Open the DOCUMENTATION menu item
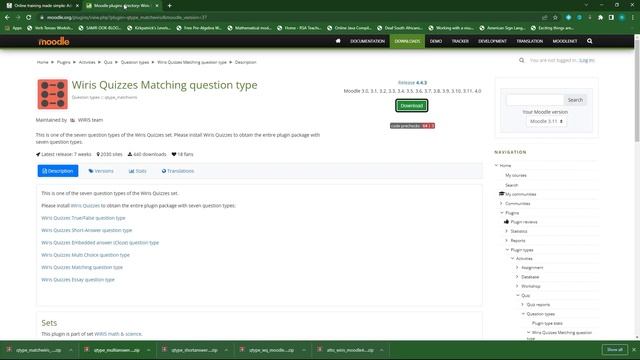This screenshot has width=640, height=360. (x=367, y=41)
